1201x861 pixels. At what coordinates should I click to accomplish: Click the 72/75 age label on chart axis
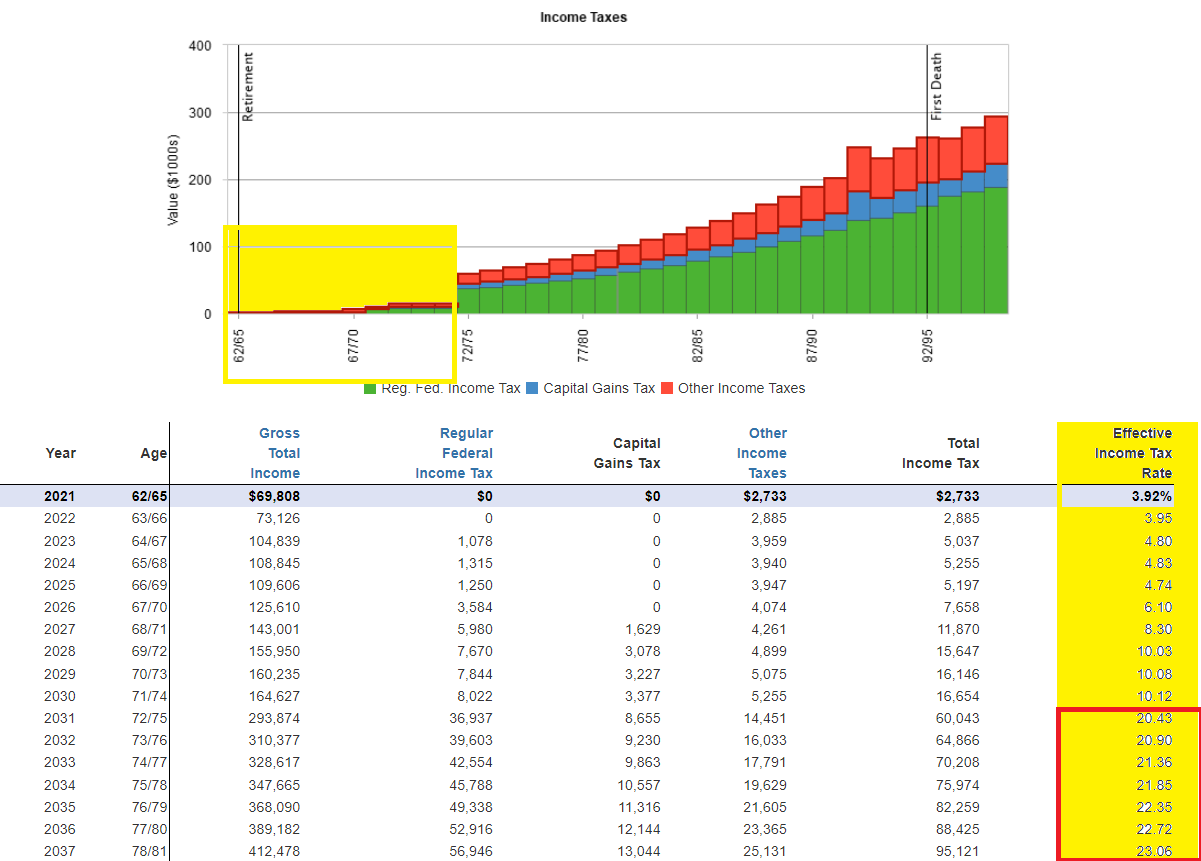tap(467, 343)
